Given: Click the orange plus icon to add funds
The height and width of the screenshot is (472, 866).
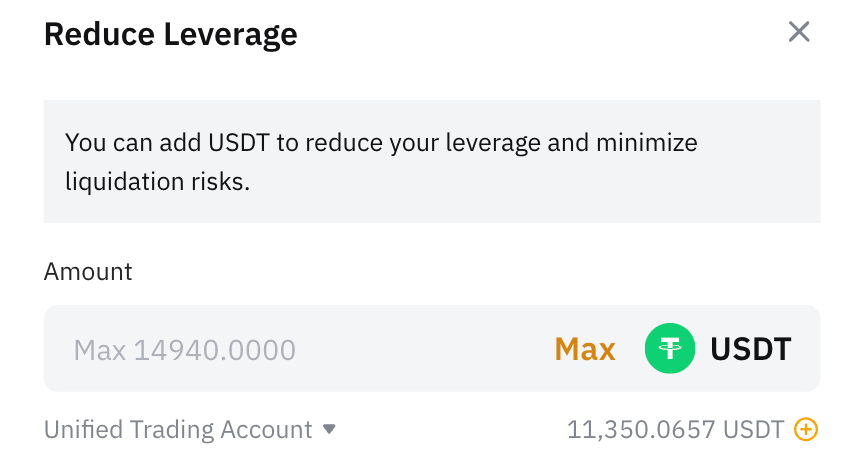Looking at the screenshot, I should click(x=806, y=430).
